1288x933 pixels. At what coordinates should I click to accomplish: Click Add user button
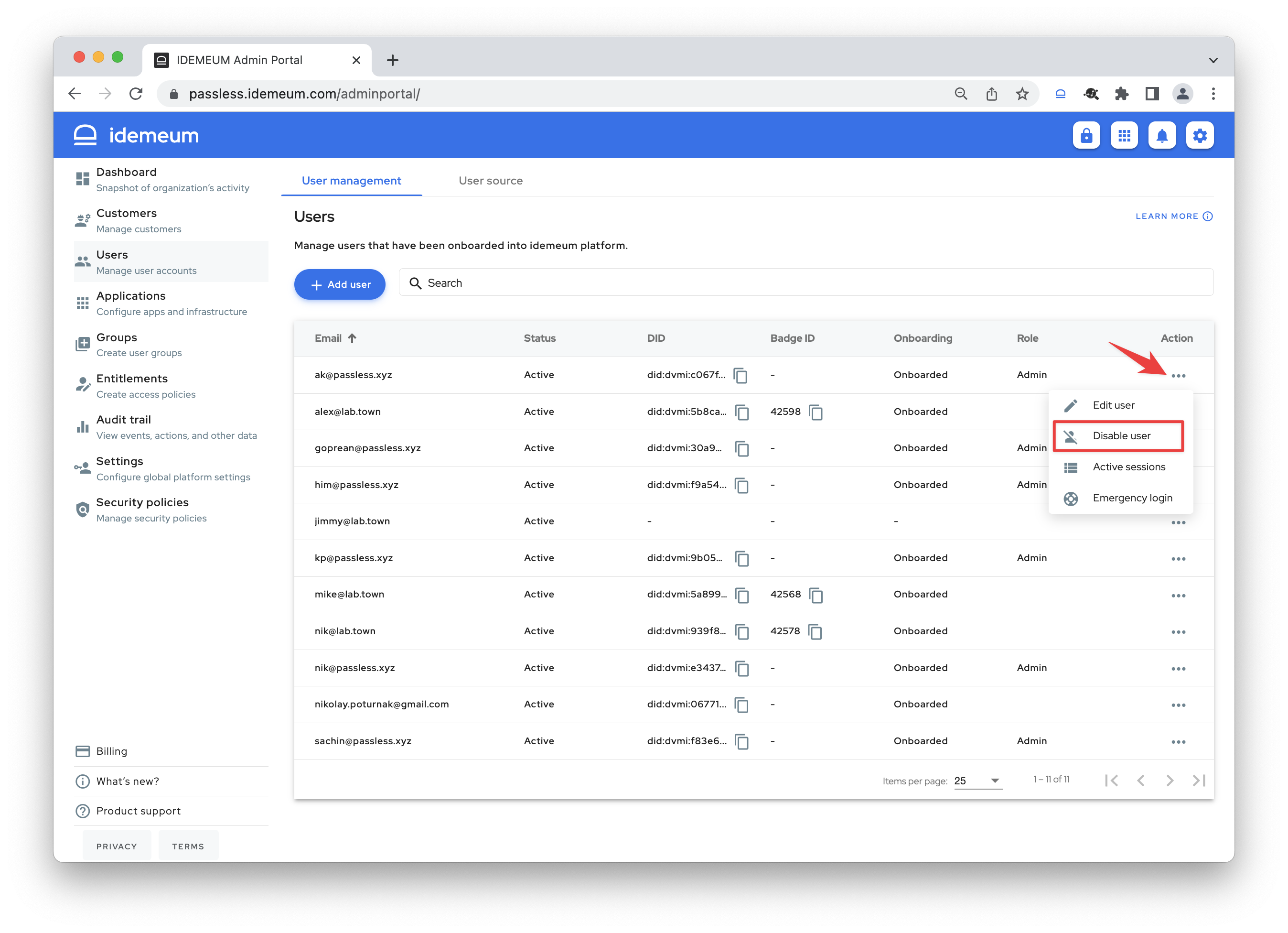[x=339, y=284]
